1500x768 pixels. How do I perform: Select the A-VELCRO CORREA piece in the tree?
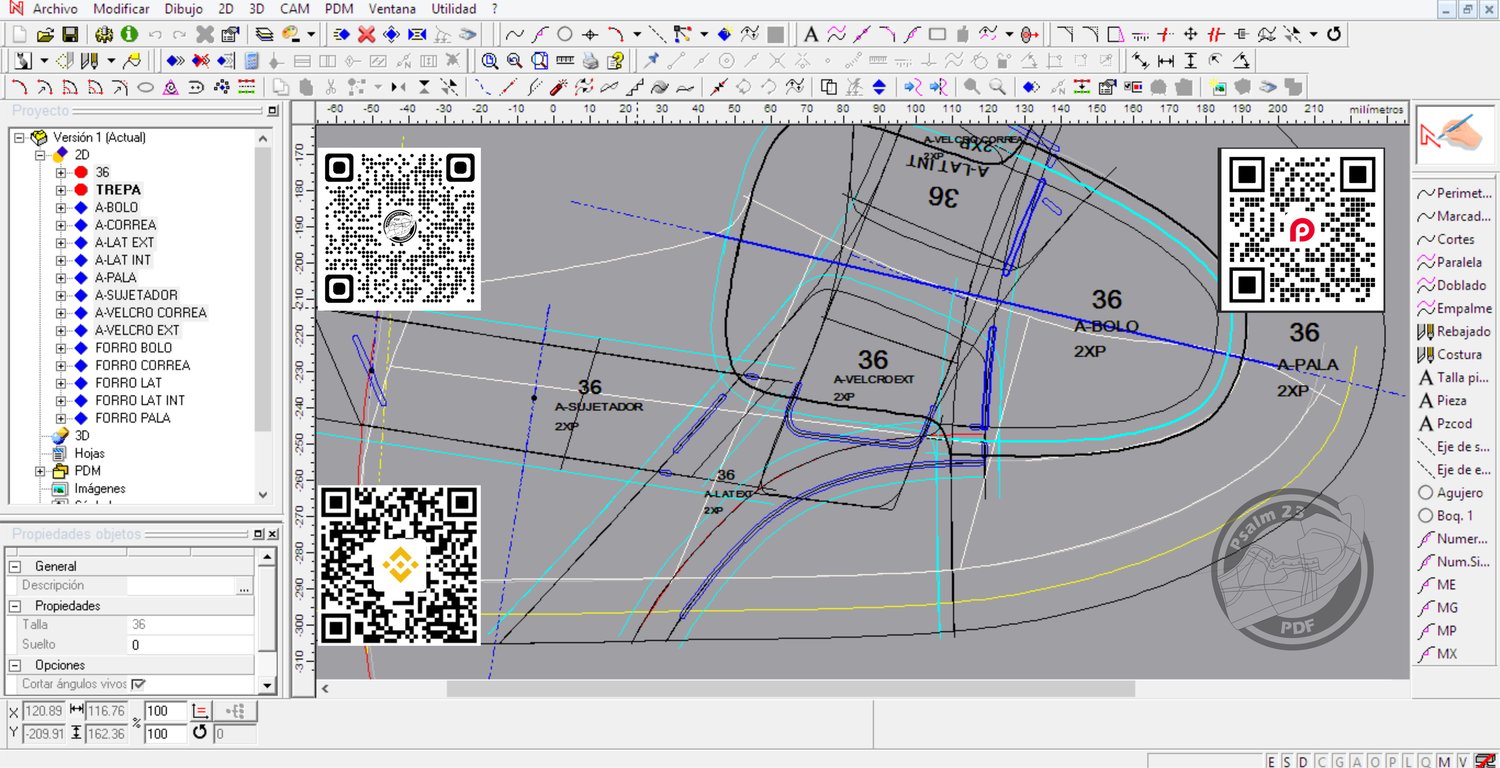(x=151, y=313)
